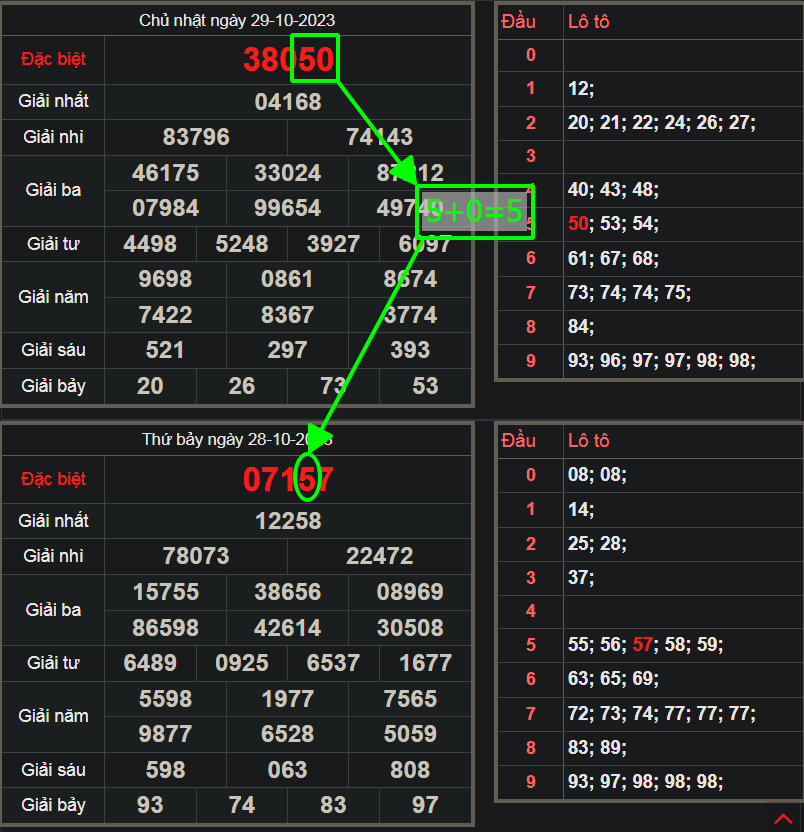Click Giải nhất number 04168
The width and height of the screenshot is (804, 832).
click(x=288, y=102)
